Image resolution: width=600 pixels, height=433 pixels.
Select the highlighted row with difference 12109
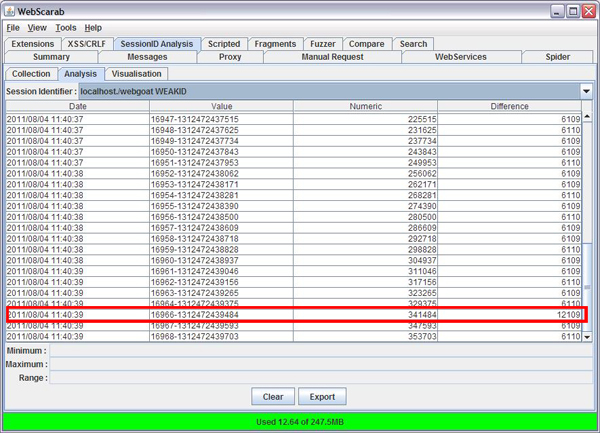[x=295, y=315]
